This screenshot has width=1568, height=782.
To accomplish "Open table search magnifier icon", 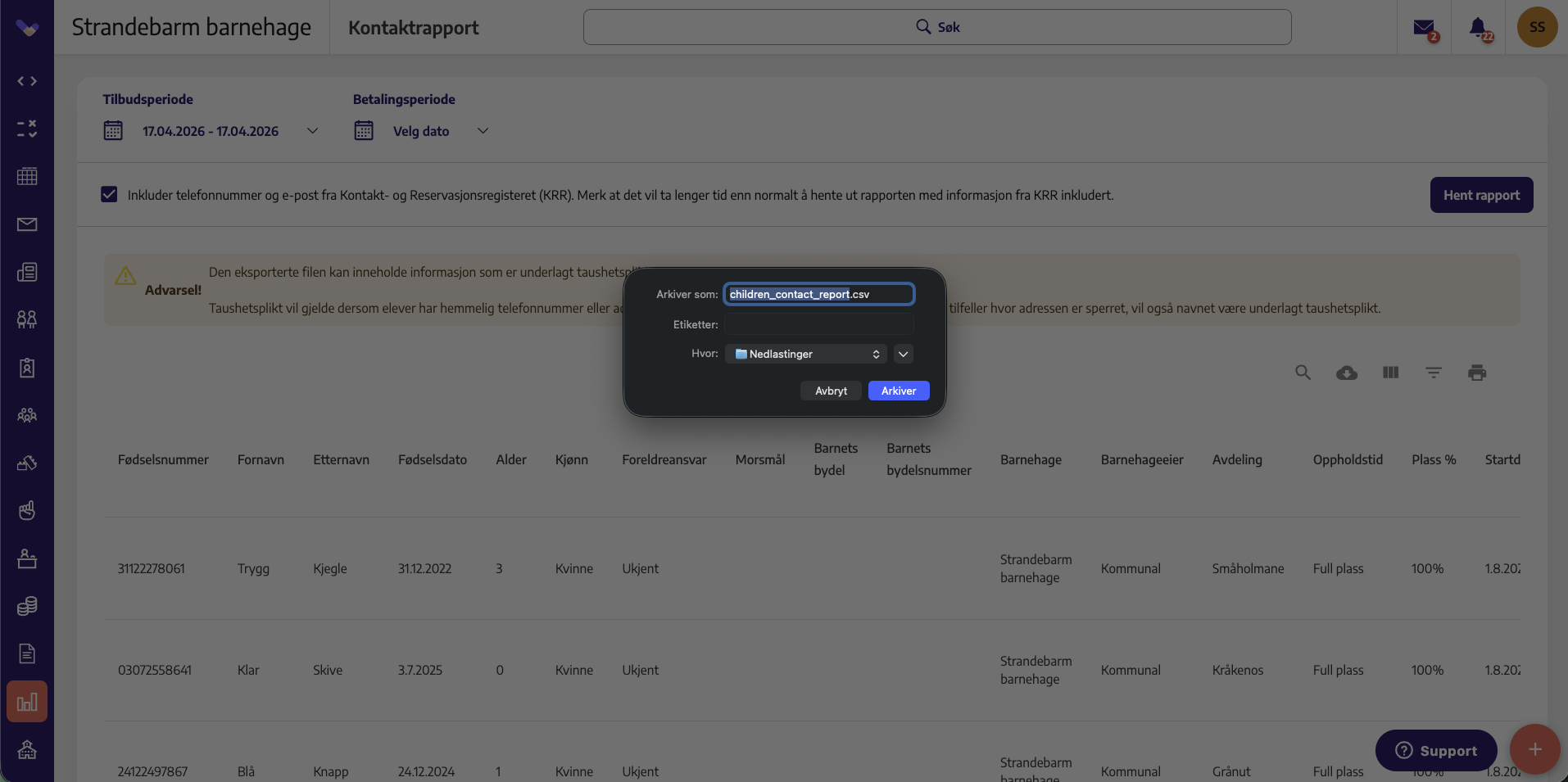I will pos(1303,373).
